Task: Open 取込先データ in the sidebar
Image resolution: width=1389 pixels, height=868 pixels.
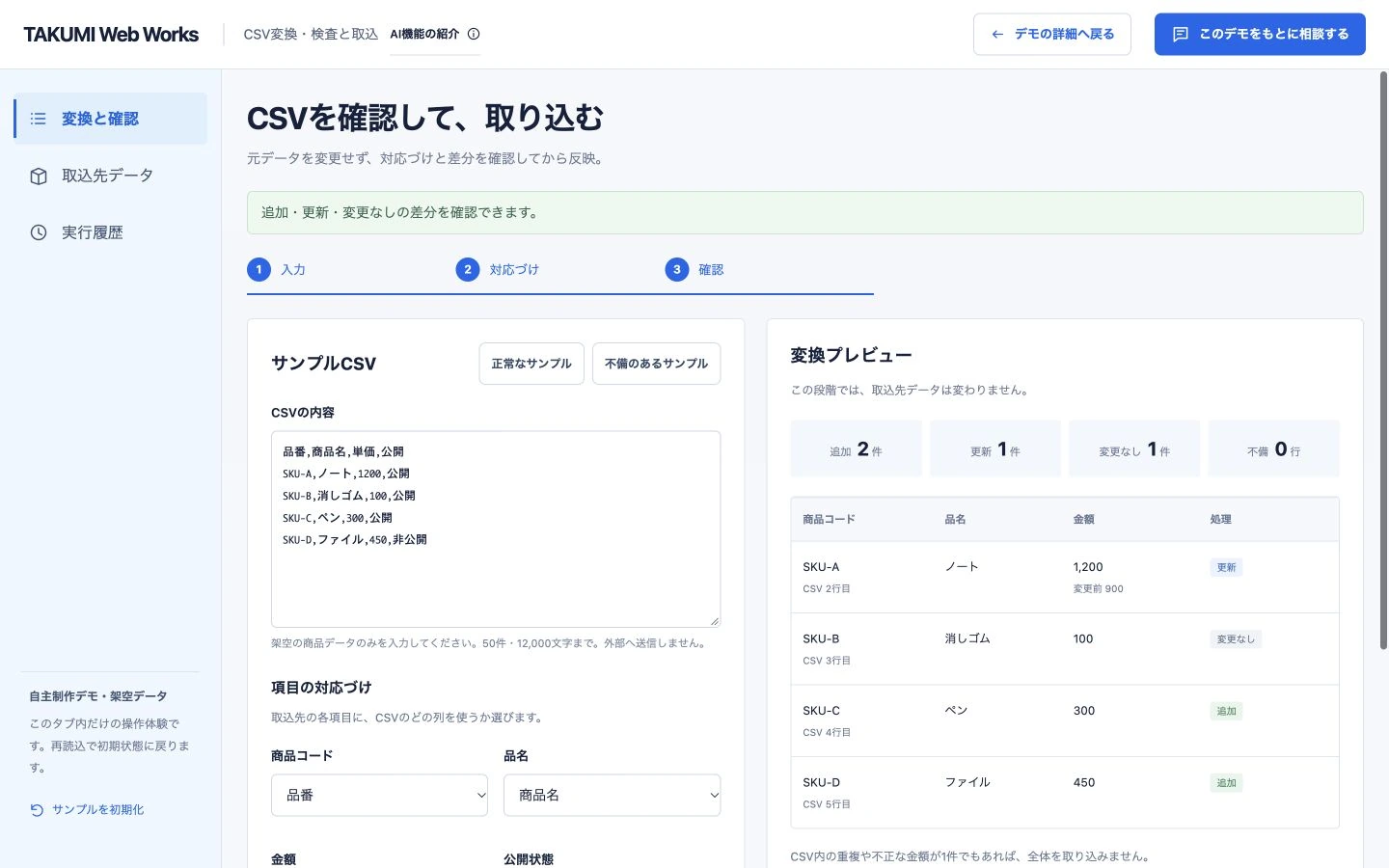Action: pos(111,176)
